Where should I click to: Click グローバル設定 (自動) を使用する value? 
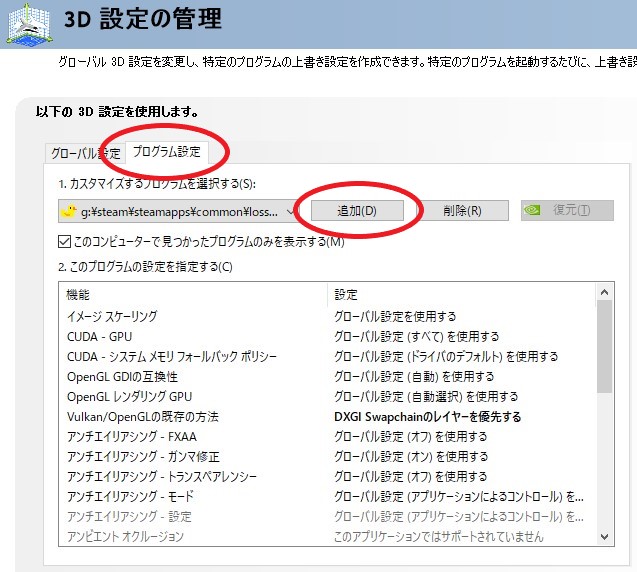coord(414,377)
